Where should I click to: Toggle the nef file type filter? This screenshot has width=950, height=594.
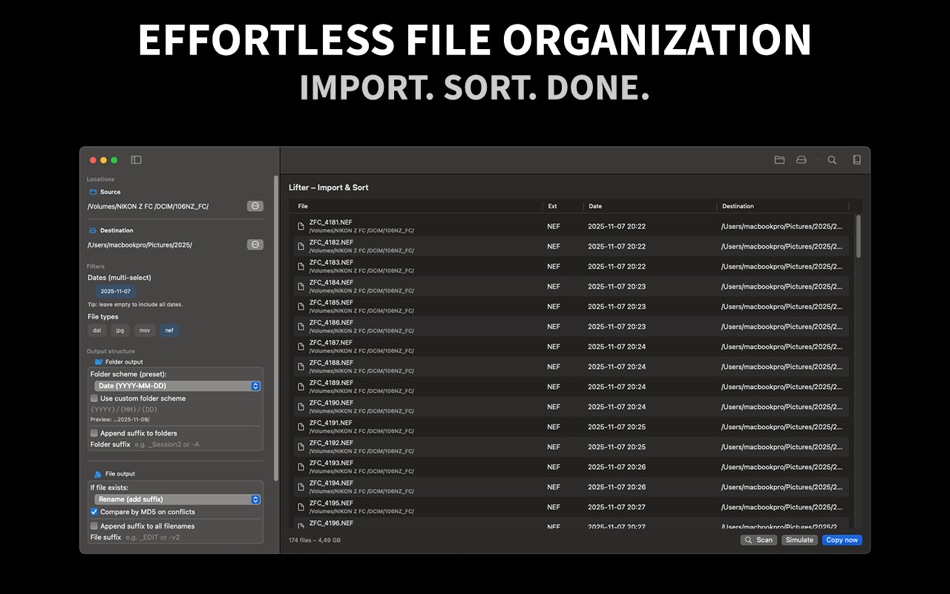tap(167, 330)
